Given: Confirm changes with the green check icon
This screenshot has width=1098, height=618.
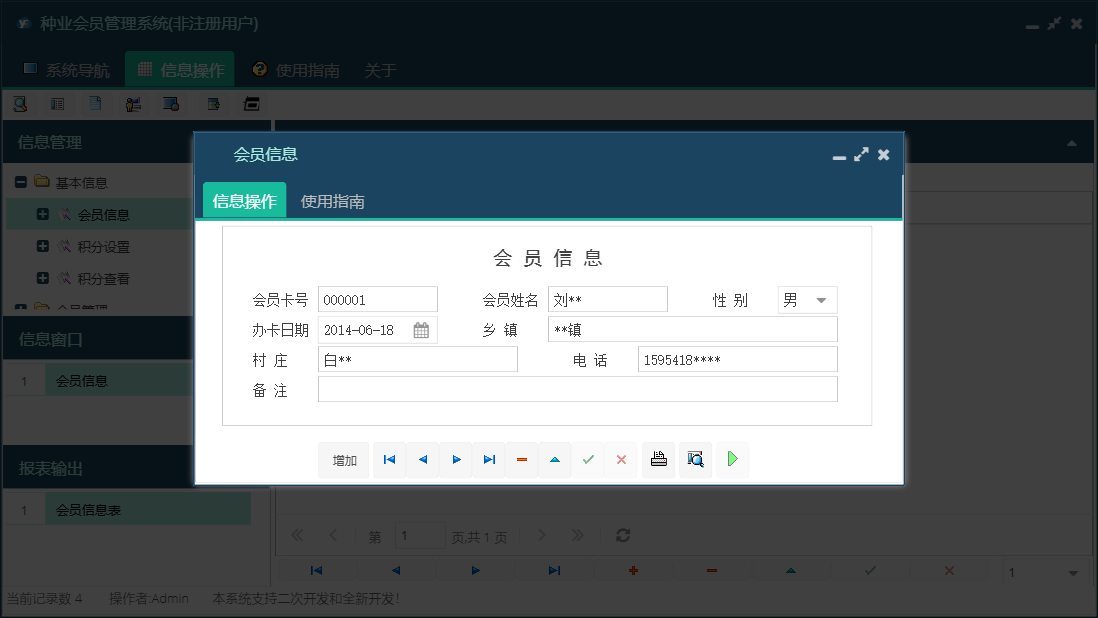Looking at the screenshot, I should point(588,459).
